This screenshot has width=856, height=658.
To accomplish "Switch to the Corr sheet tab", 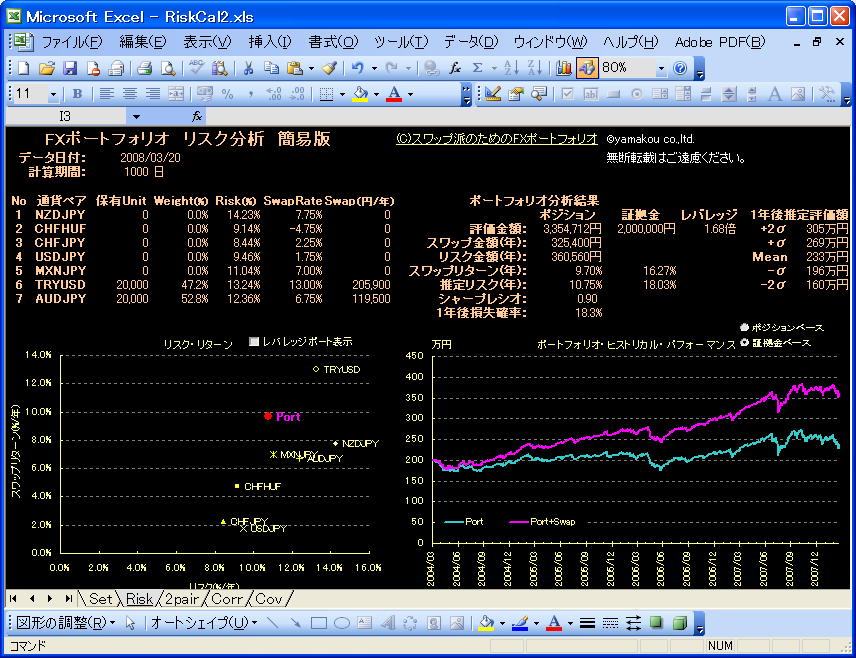I will tap(227, 599).
